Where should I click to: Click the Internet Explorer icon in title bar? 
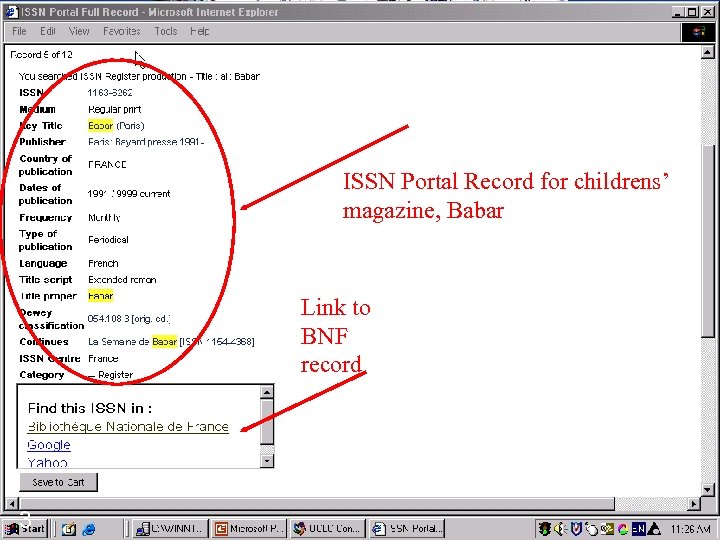pos(11,12)
